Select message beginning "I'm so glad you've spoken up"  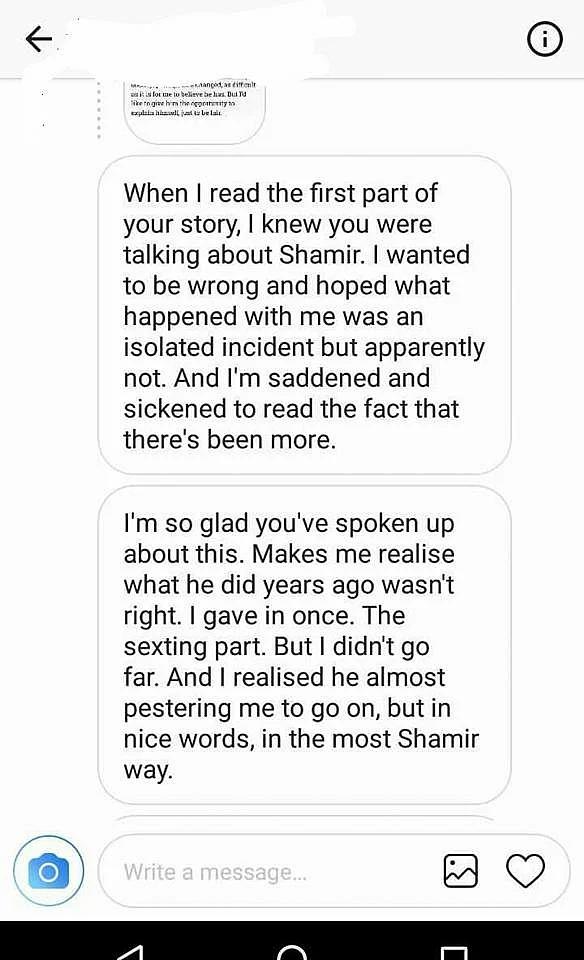(304, 645)
